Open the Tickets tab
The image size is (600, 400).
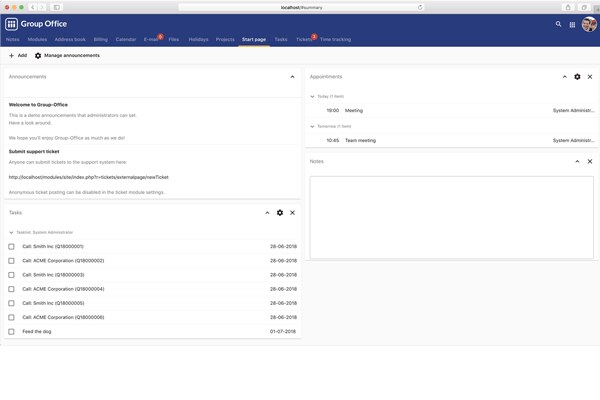pos(303,40)
